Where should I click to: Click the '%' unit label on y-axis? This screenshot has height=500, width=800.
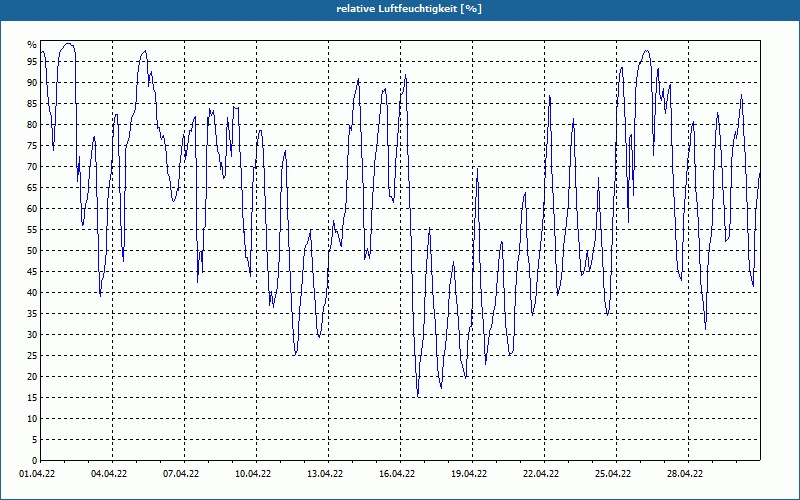[x=32, y=45]
